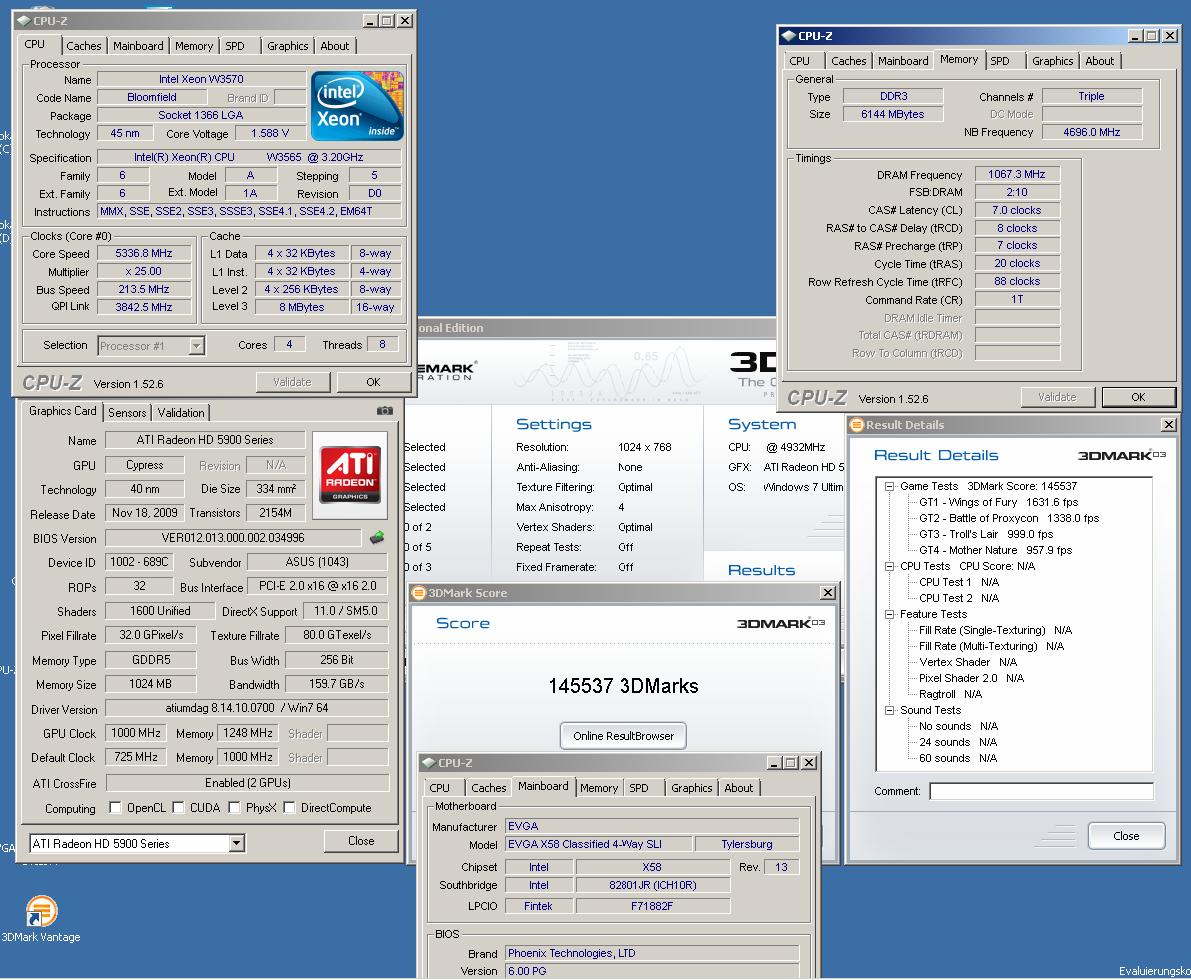The image size is (1191, 980).
Task: Click the GPU-Z screenshot camera icon
Action: coord(385,410)
